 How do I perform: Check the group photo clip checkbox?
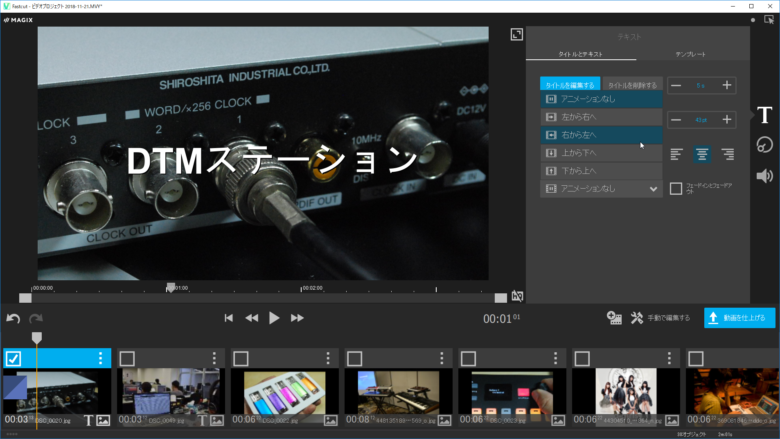pos(583,358)
